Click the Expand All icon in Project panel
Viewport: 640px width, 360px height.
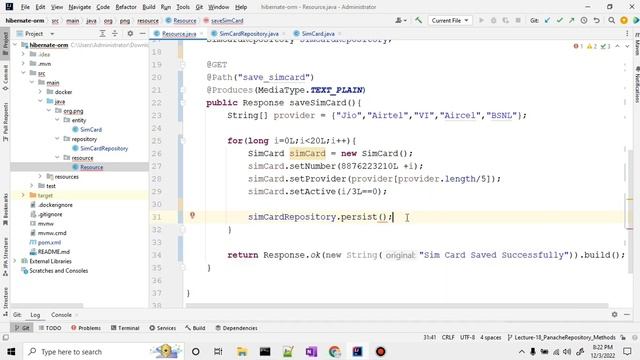[x=102, y=33]
